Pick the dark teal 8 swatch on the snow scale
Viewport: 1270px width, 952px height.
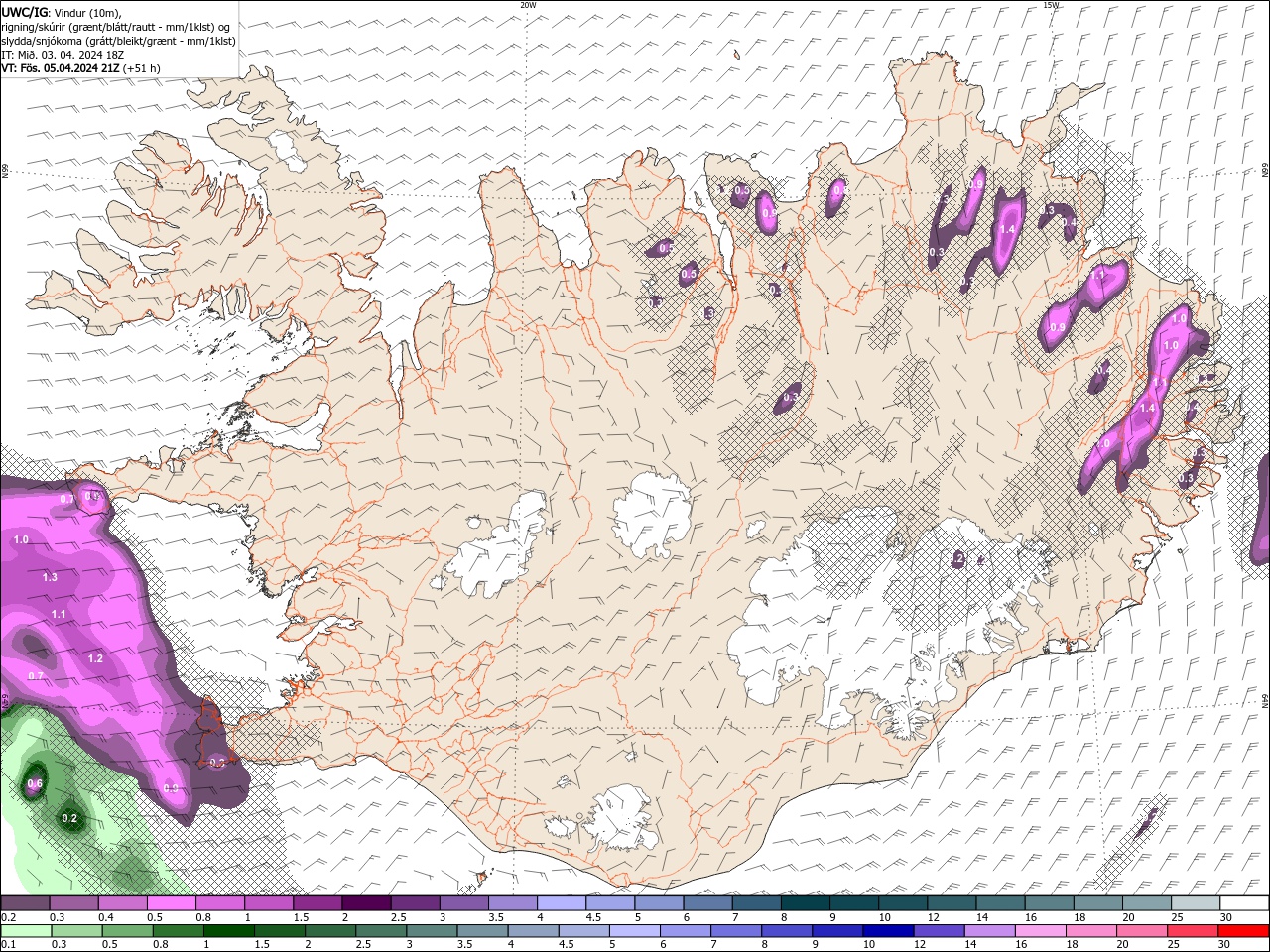click(806, 902)
